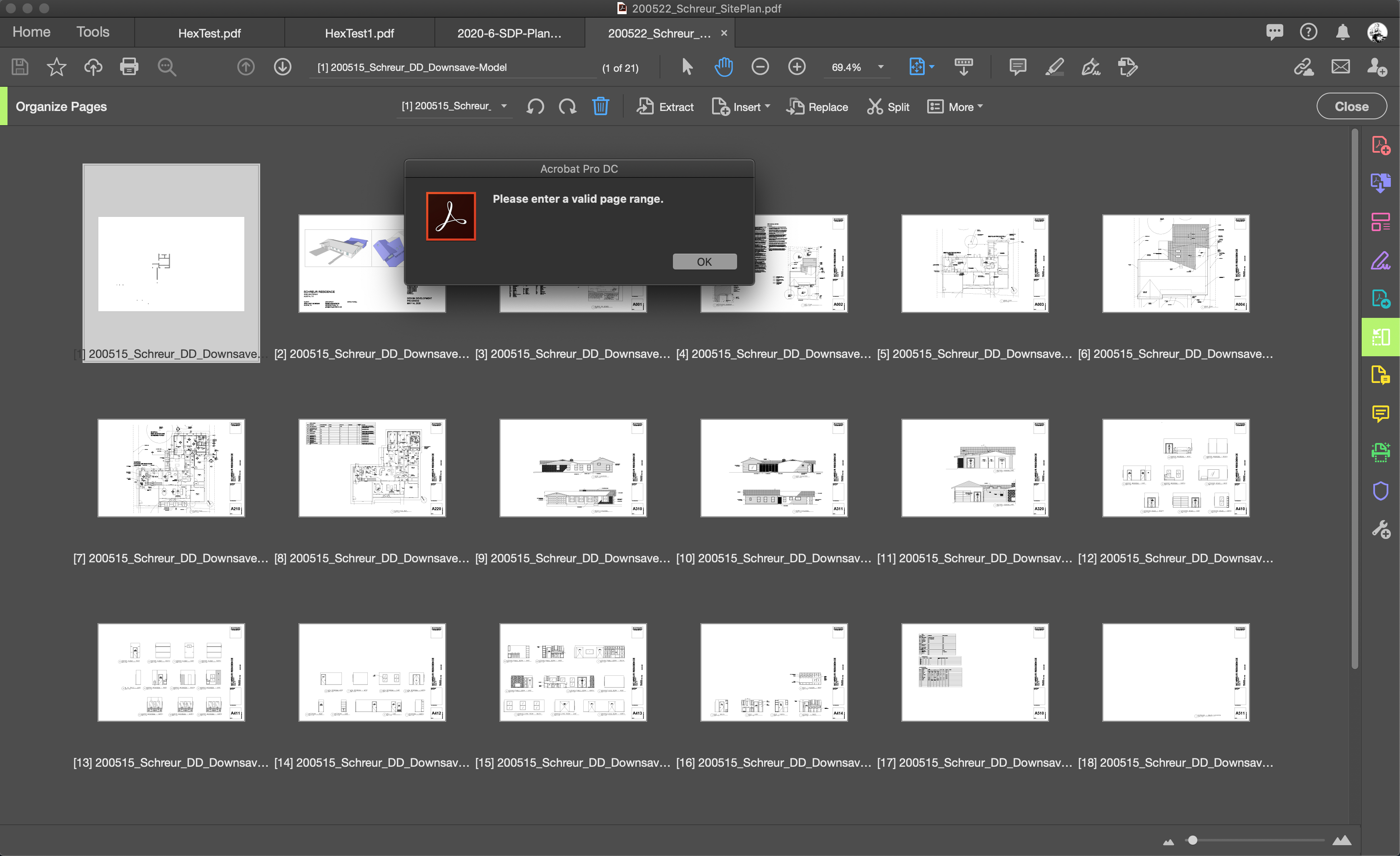
Task: Click the print icon
Action: 129,67
